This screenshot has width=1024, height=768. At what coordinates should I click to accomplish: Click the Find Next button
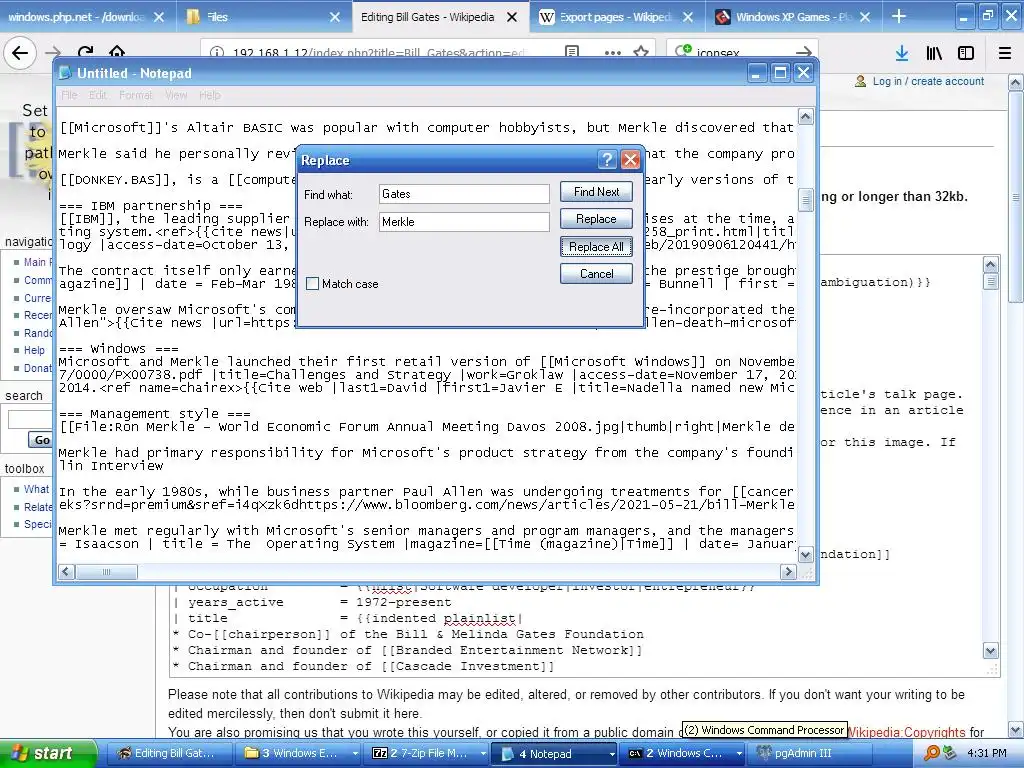coord(596,192)
